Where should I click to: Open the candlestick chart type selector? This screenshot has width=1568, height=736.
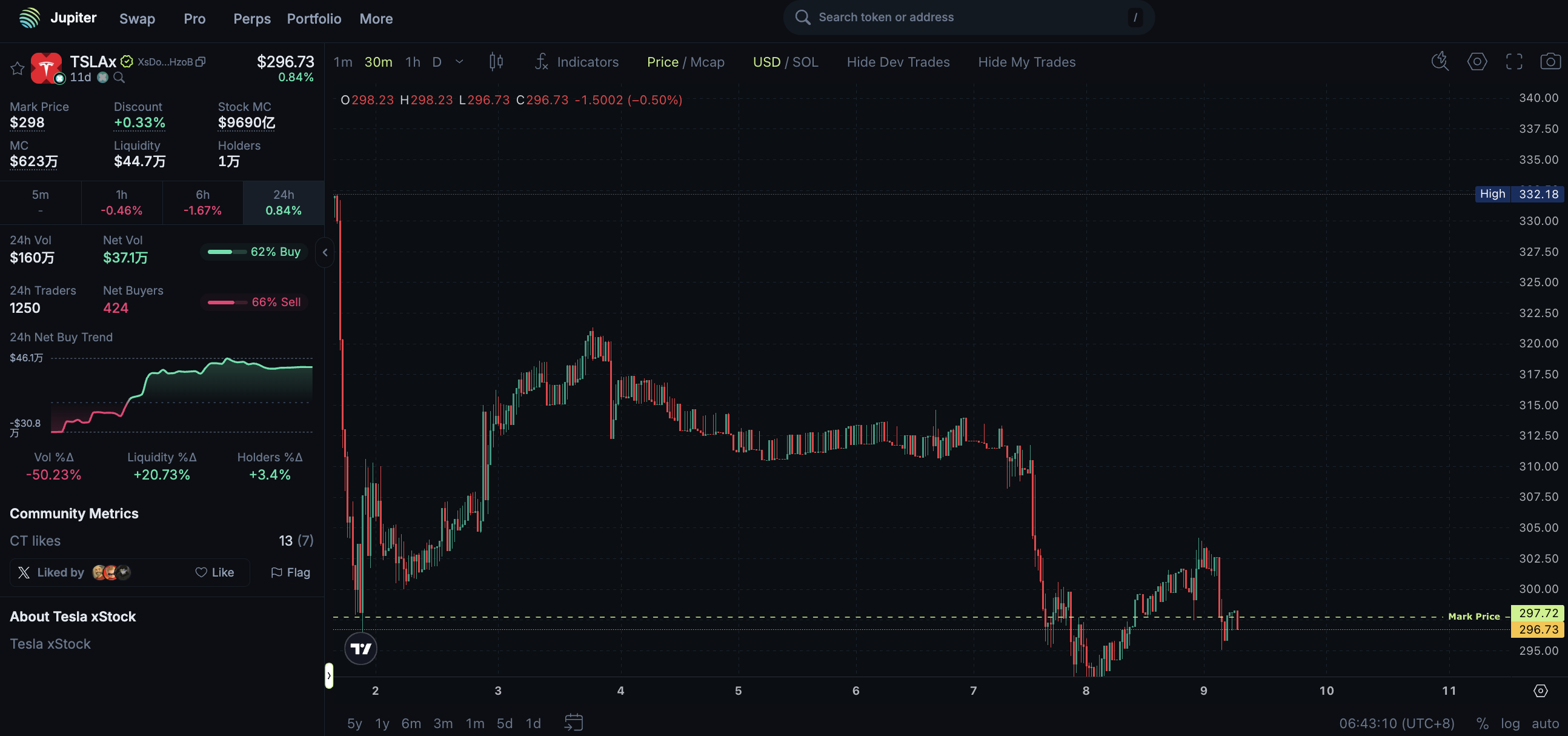coord(496,62)
